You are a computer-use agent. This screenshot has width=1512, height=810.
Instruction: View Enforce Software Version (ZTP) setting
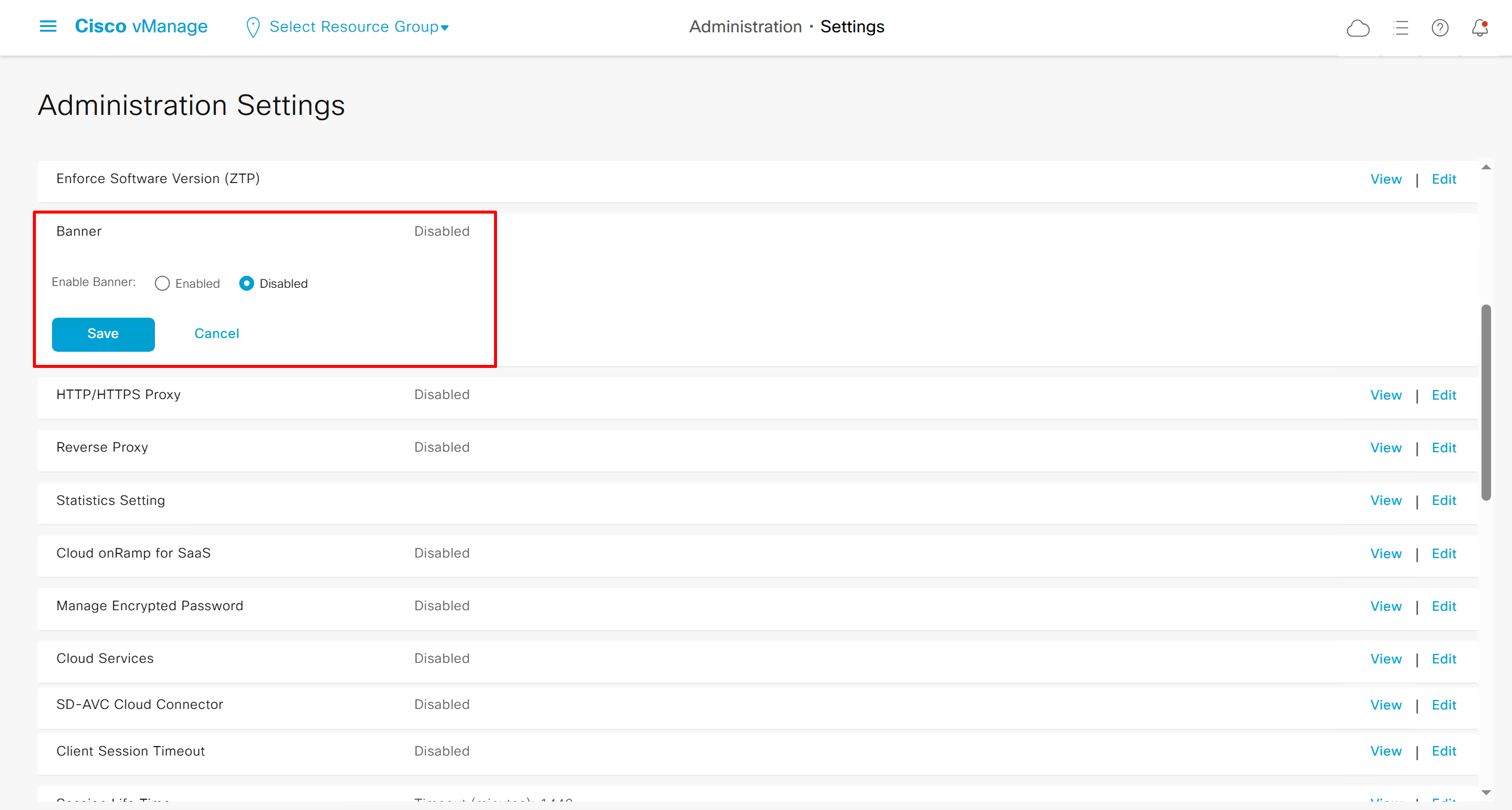click(x=1386, y=179)
